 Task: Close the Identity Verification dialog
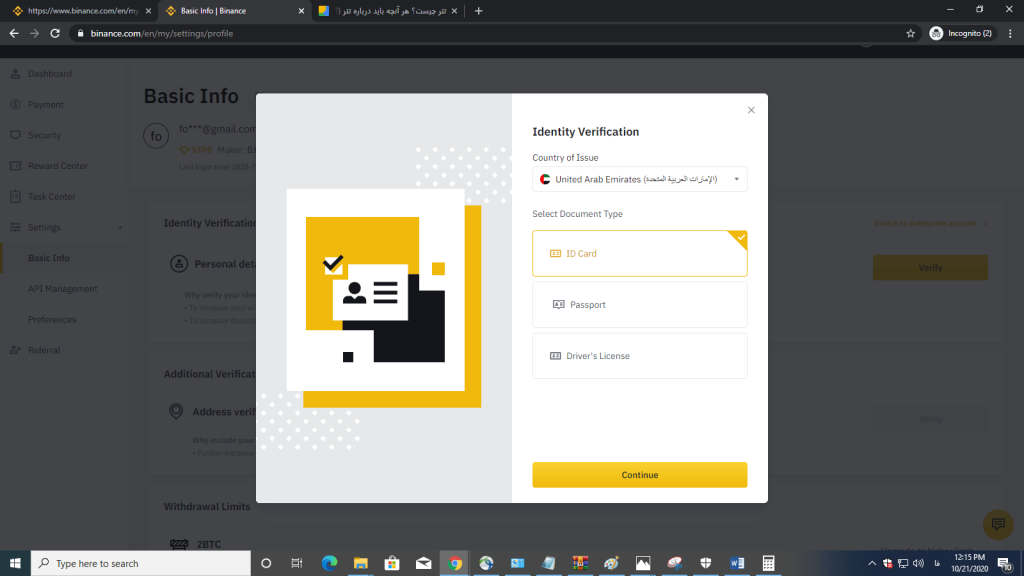(x=751, y=110)
